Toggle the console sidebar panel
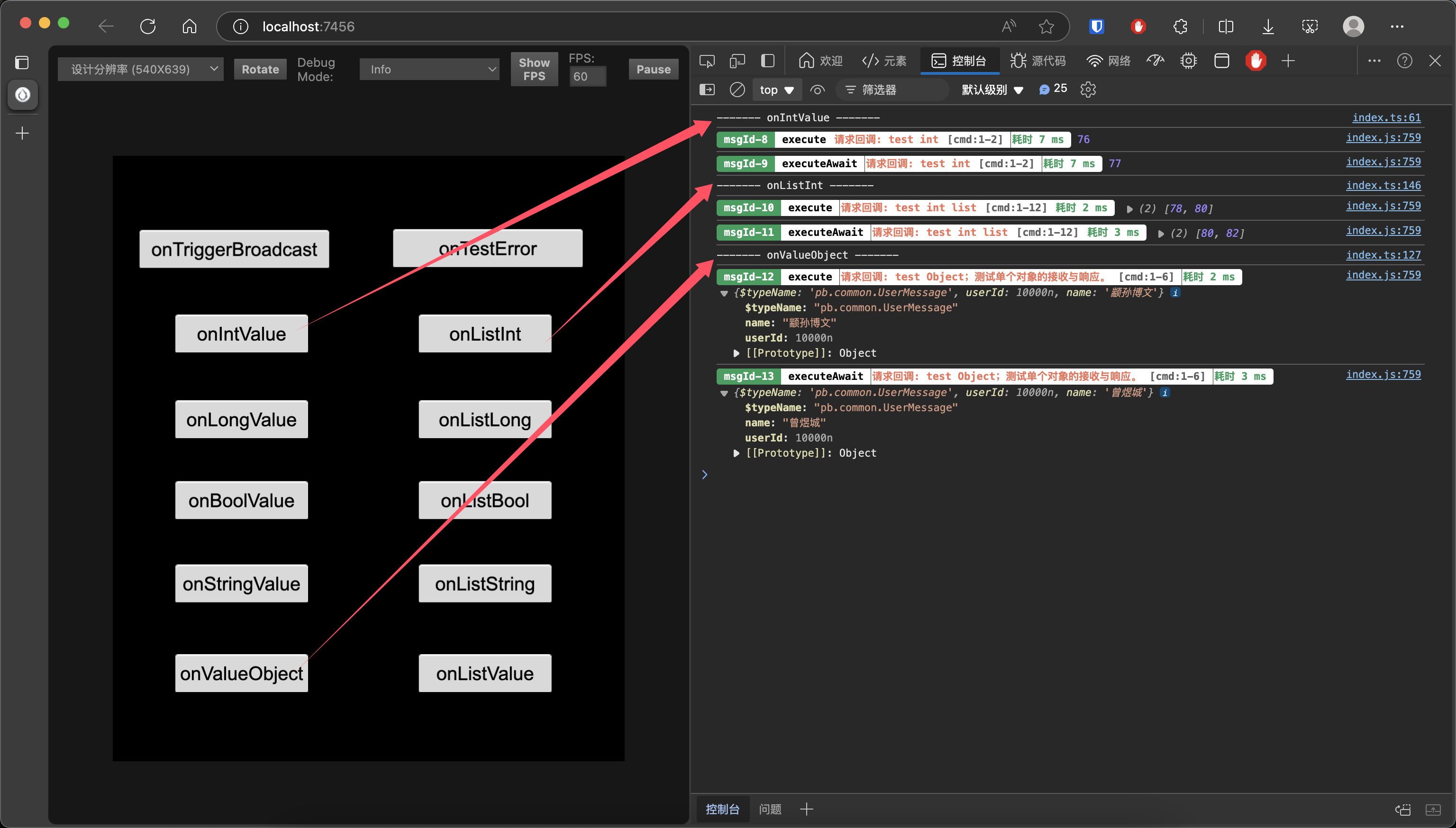 707,90
